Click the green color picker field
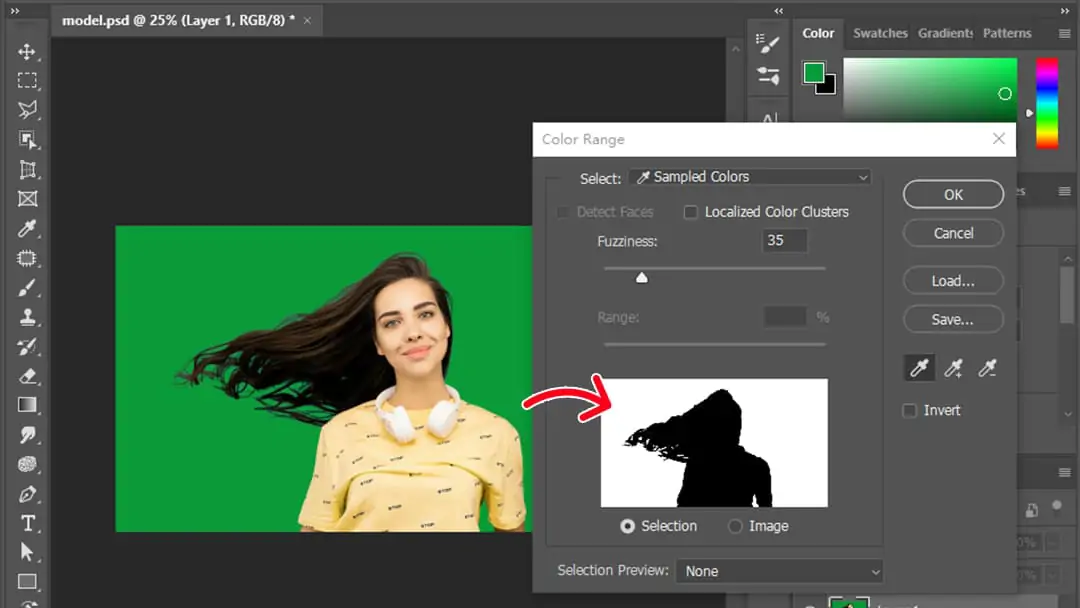 [930, 90]
